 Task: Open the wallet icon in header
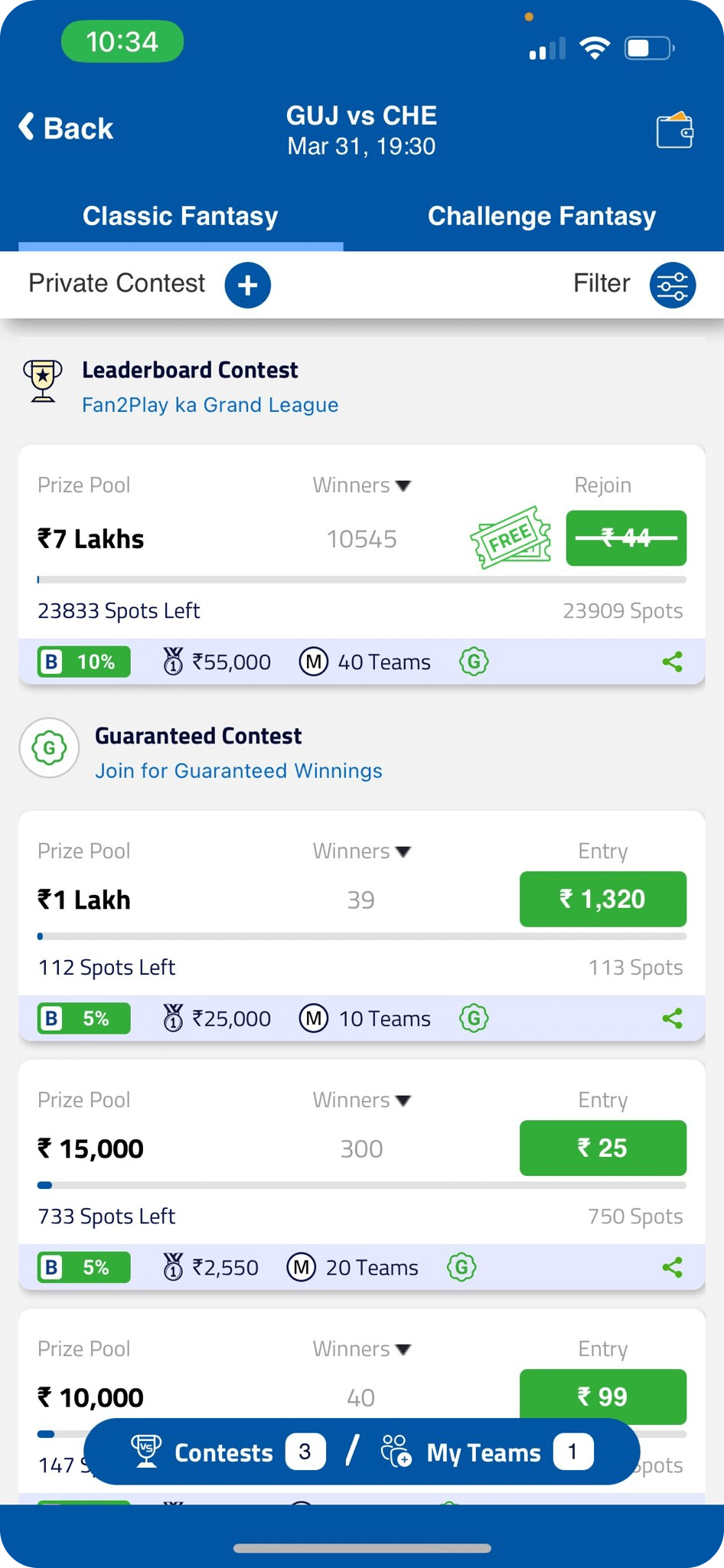674,129
